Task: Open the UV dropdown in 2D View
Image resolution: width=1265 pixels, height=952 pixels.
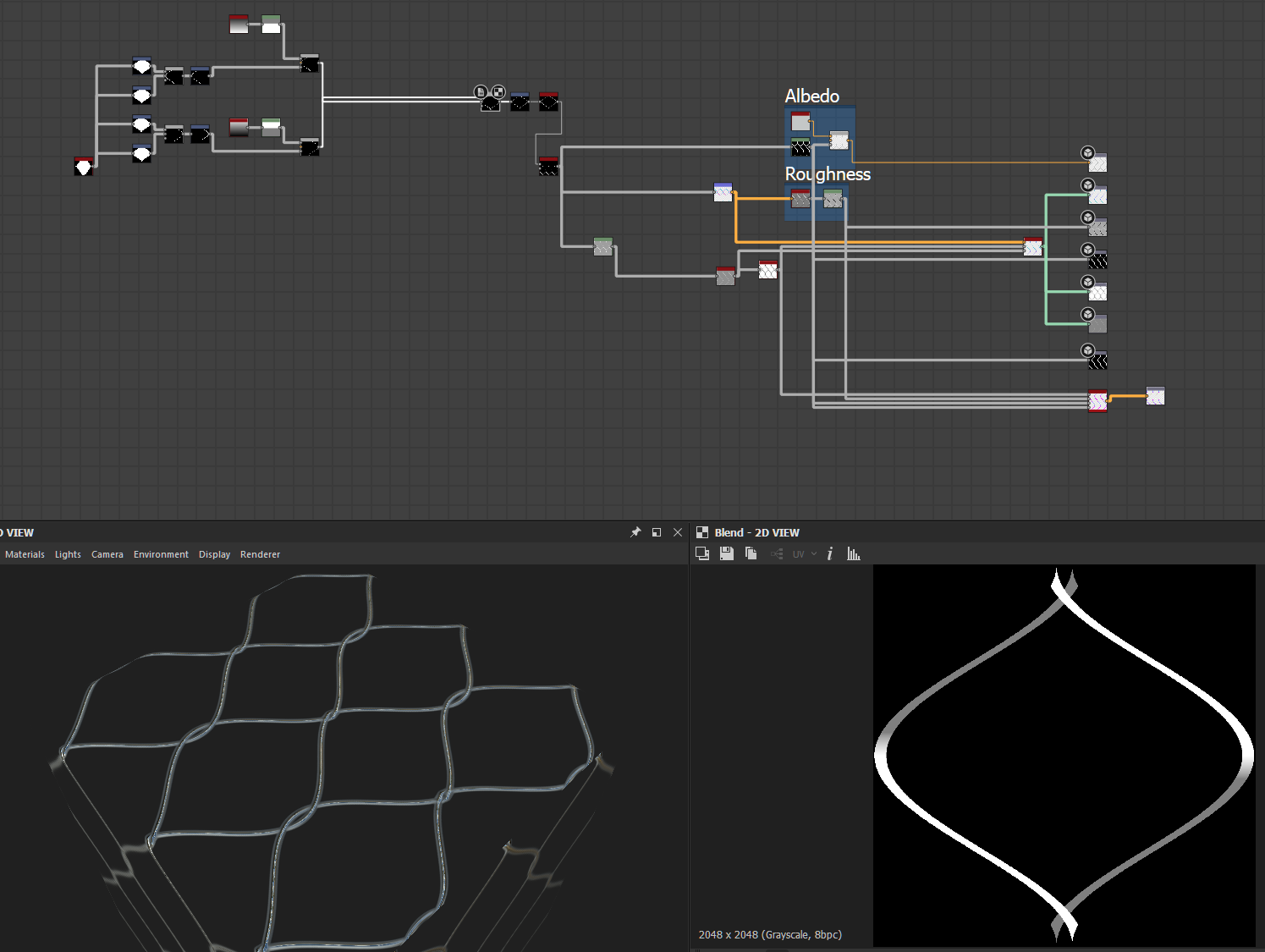Action: coord(805,554)
